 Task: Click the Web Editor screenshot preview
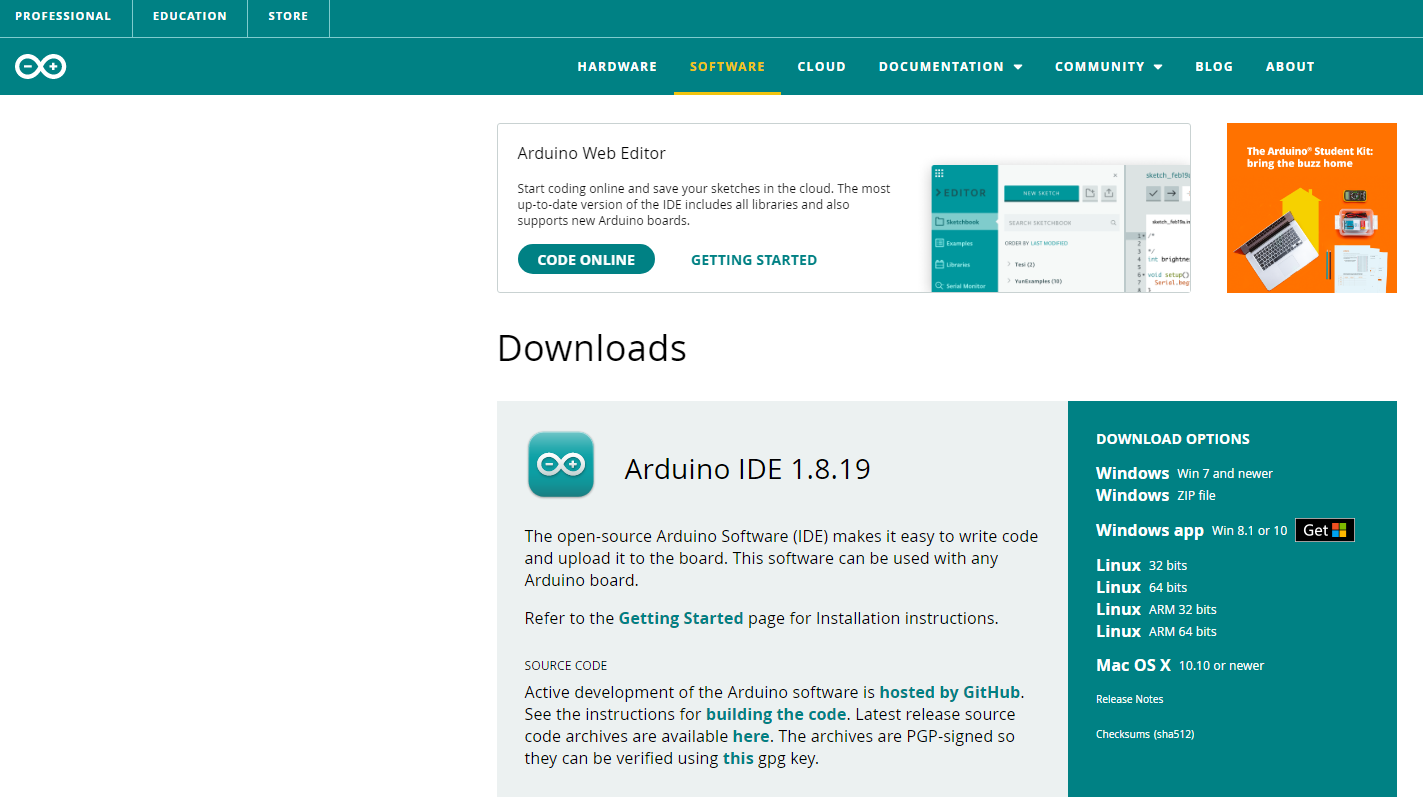[x=1060, y=228]
